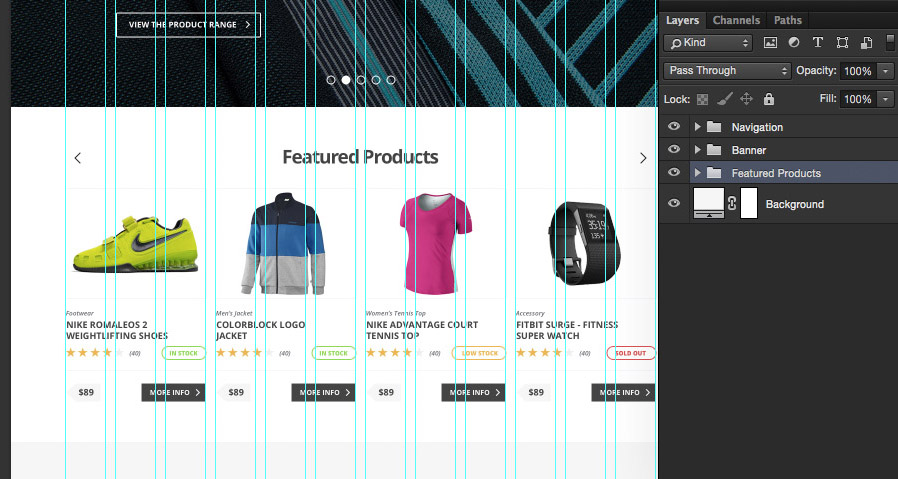Select the fifth banner slider dot
The image size is (898, 479).
[391, 80]
